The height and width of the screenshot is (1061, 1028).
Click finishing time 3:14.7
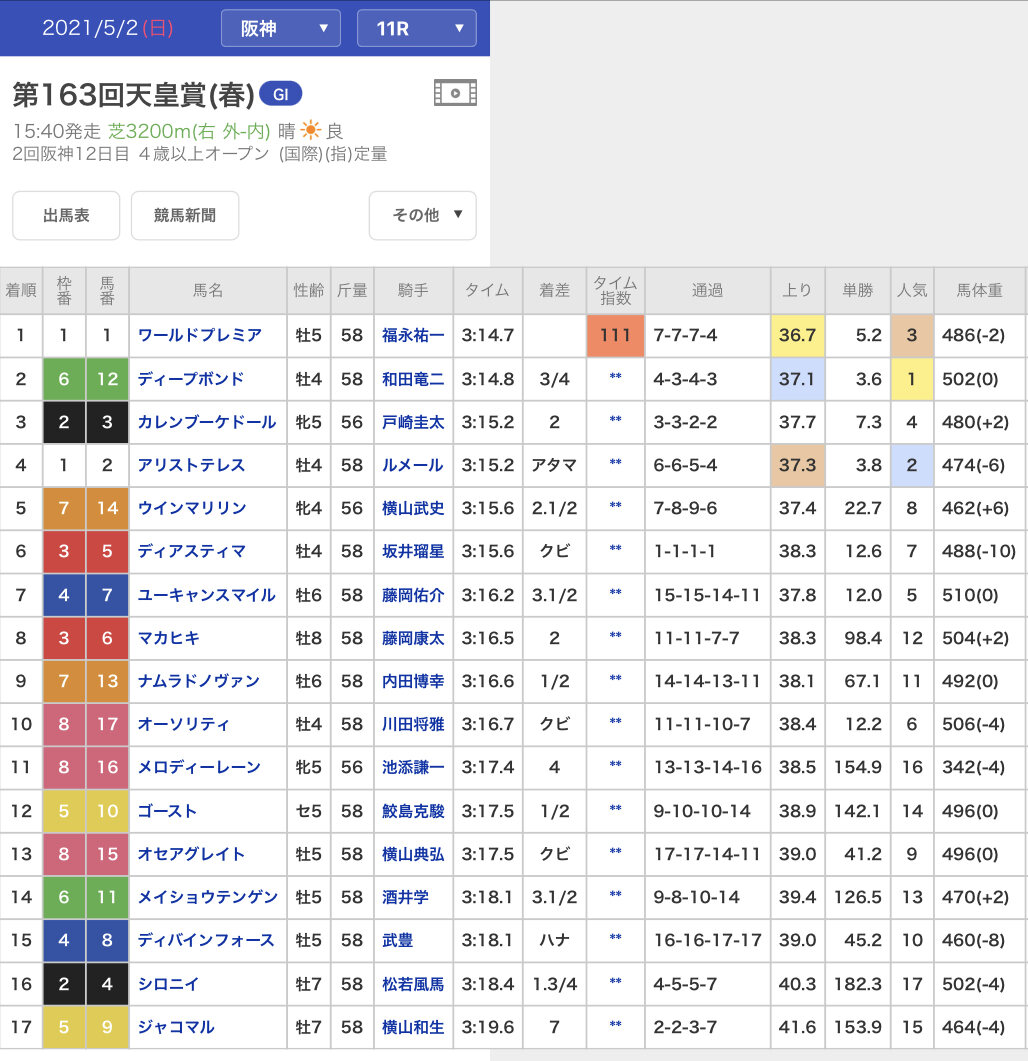(487, 335)
